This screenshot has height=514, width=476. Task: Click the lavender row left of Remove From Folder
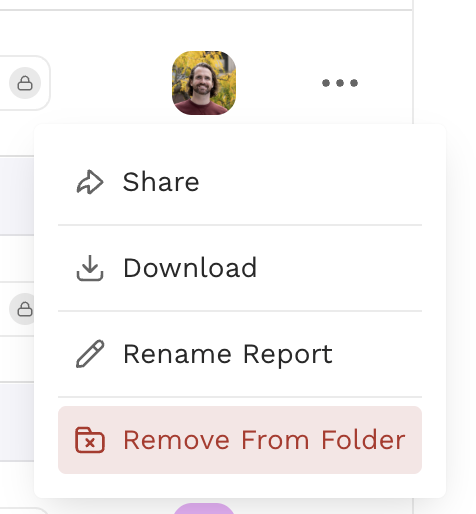(x=17, y=422)
